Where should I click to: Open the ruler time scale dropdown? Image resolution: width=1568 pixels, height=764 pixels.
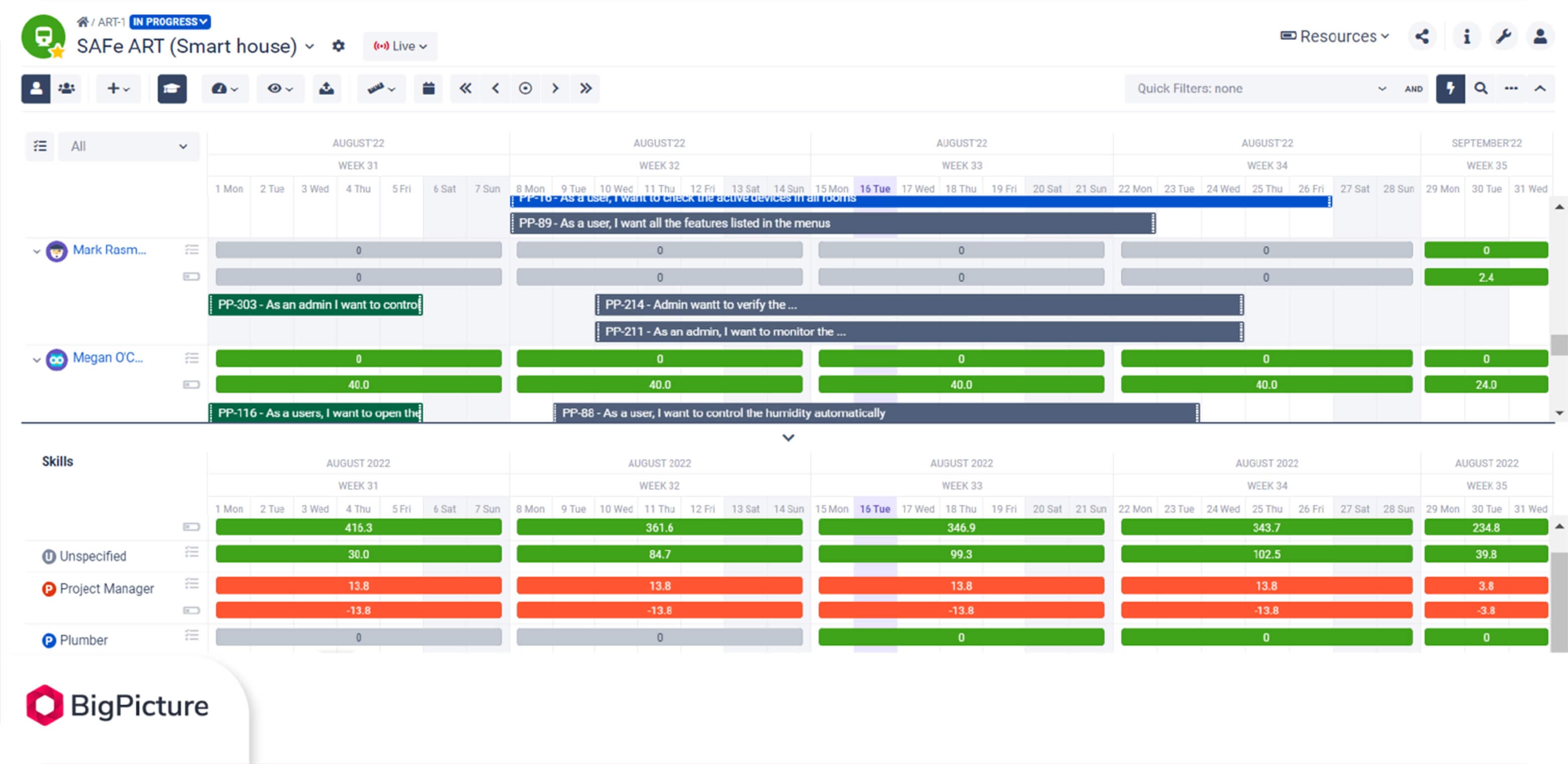pos(381,89)
